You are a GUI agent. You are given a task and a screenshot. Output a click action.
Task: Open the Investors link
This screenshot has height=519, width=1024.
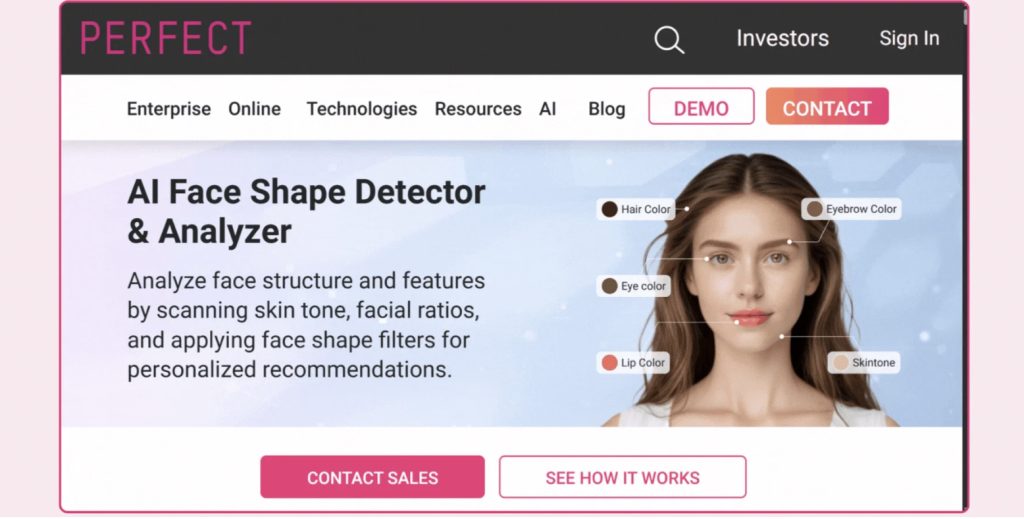coord(782,39)
